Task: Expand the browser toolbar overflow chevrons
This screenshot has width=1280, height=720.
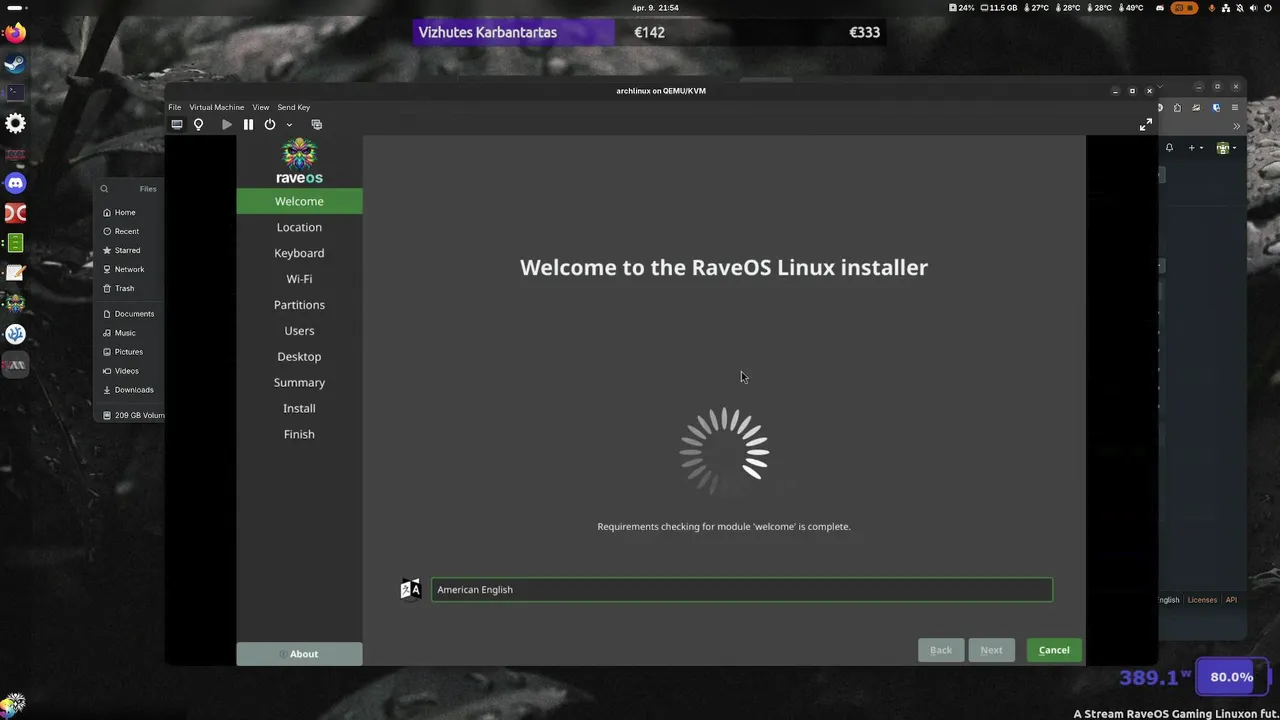Action: [1236, 126]
